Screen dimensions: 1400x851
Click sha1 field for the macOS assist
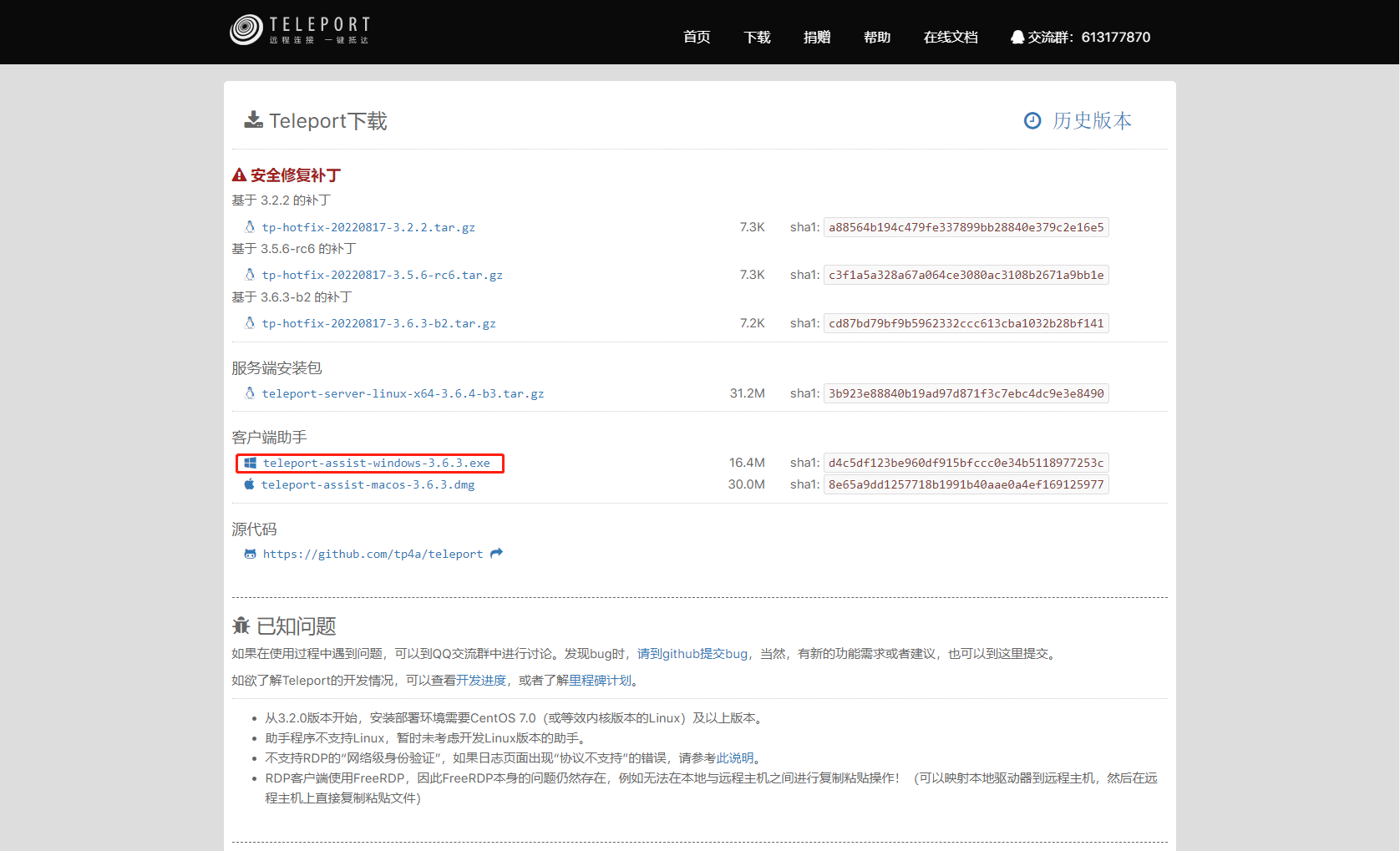[966, 484]
